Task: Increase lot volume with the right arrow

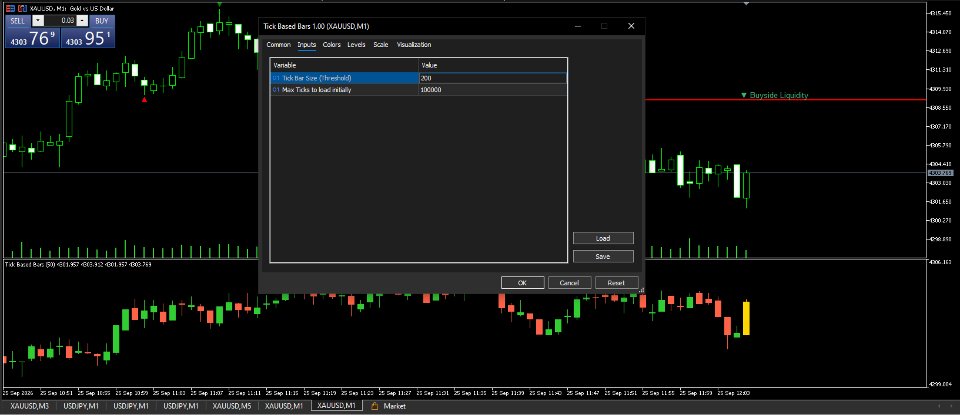Action: [x=83, y=21]
